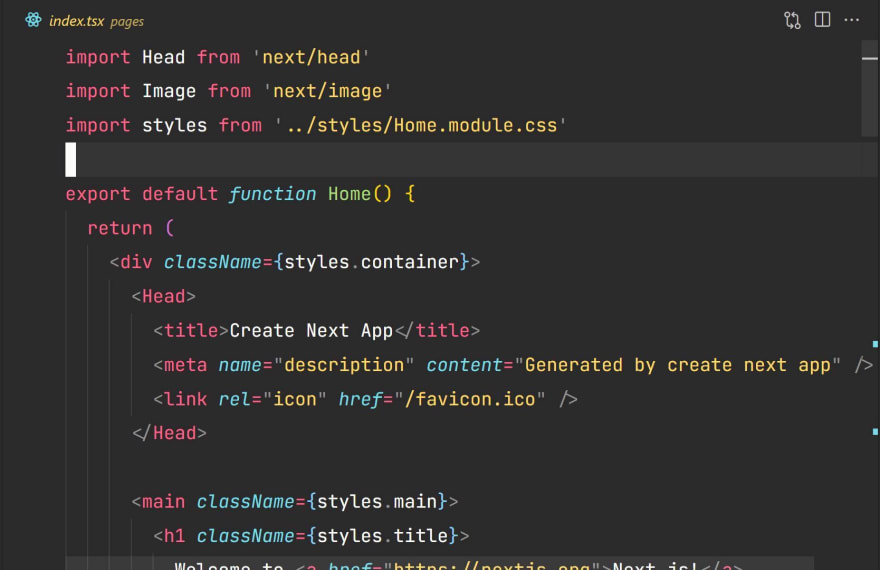Click the '../styles/Home.module.css' path string

(420, 125)
